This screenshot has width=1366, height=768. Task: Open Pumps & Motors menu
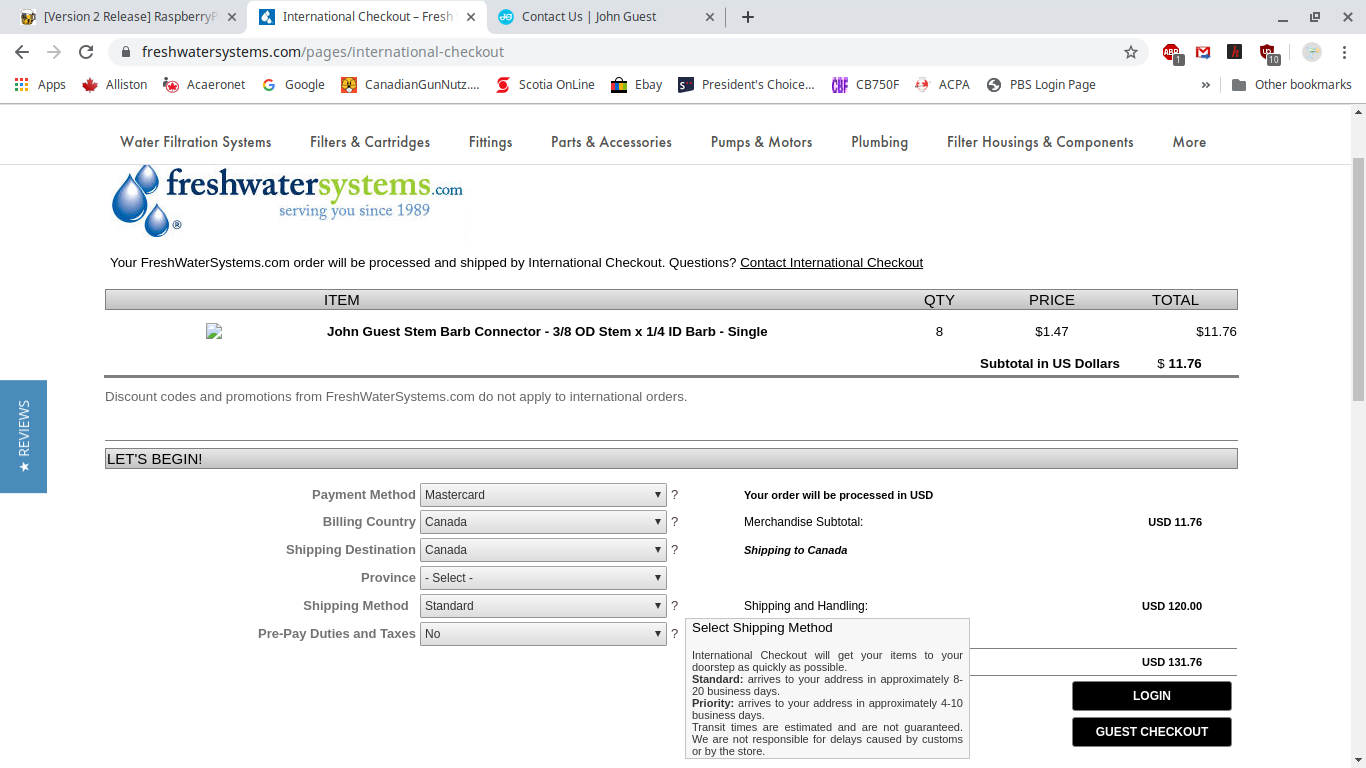click(x=761, y=142)
